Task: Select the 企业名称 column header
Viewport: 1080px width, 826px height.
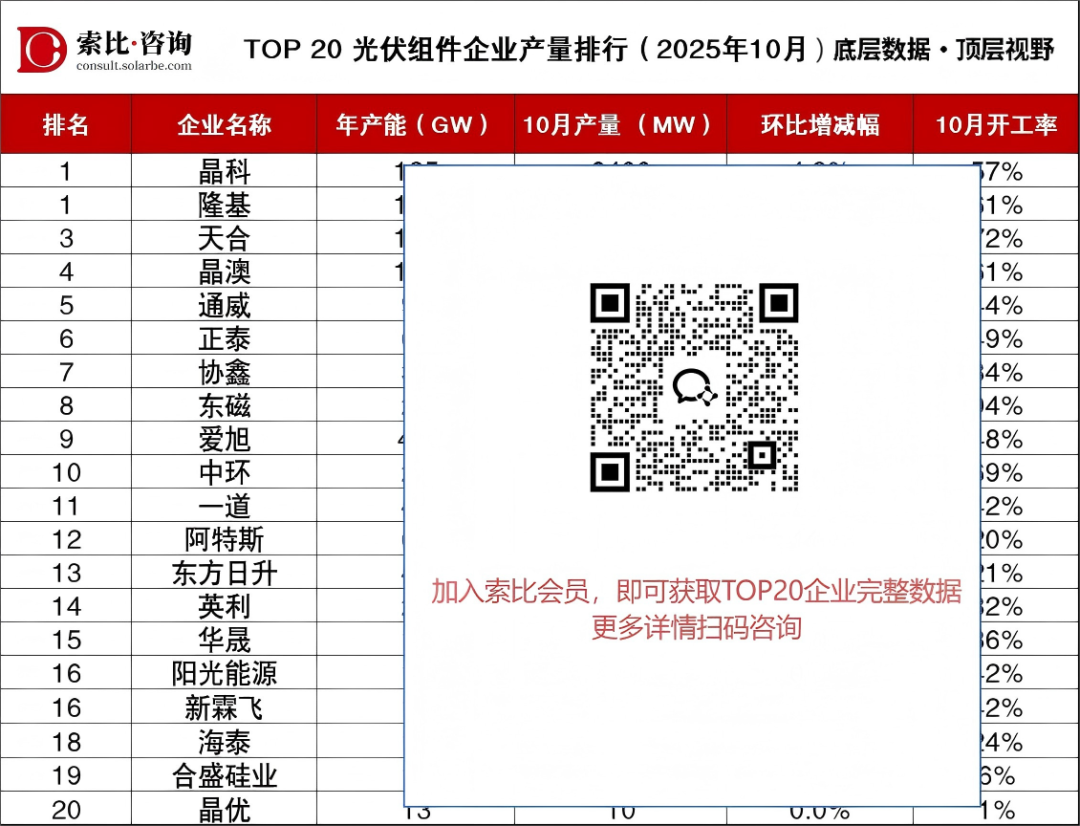Action: (x=224, y=125)
